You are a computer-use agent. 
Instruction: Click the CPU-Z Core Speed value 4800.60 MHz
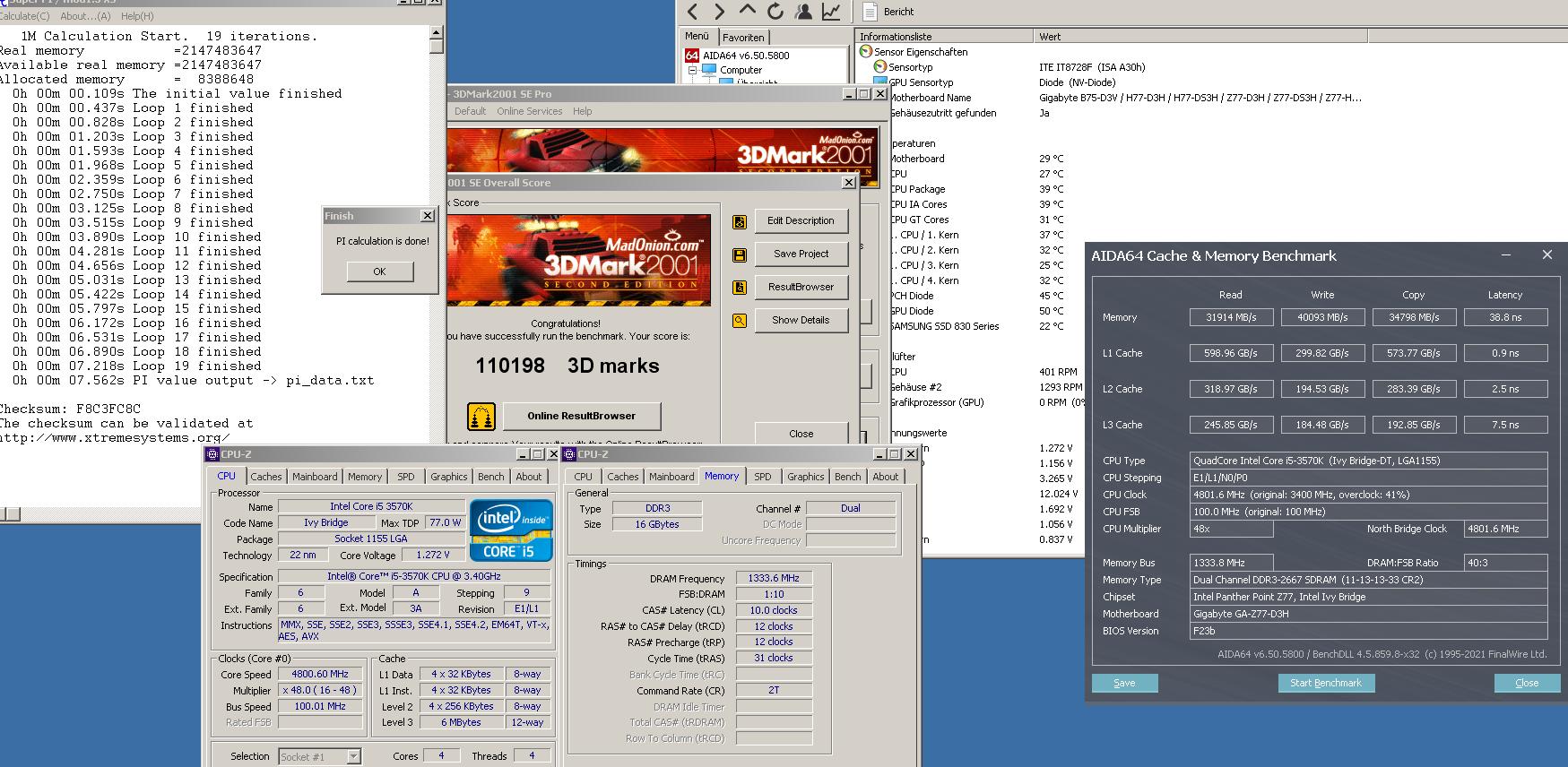pos(320,674)
